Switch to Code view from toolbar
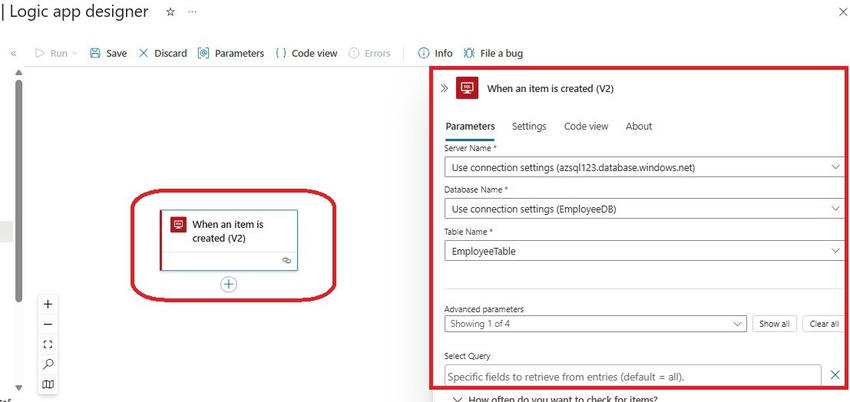Viewport: 850px width, 402px height. (306, 53)
